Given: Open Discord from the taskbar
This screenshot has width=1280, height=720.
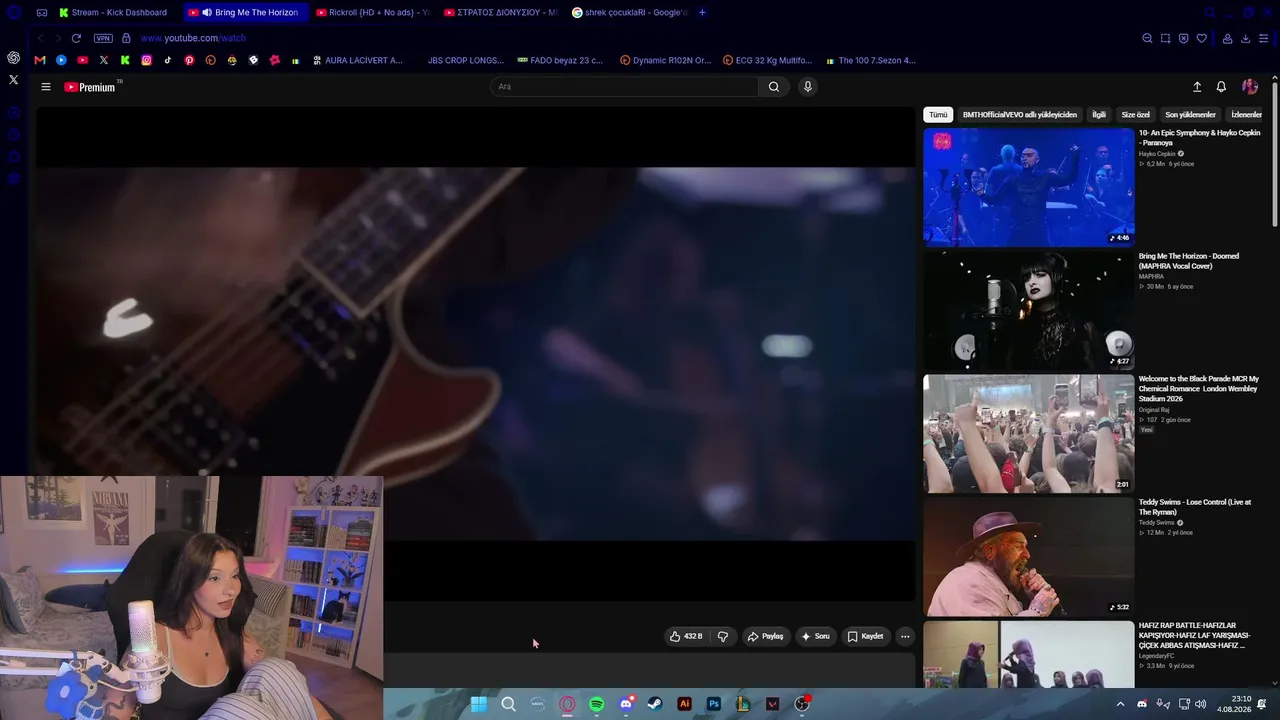Looking at the screenshot, I should point(626,704).
